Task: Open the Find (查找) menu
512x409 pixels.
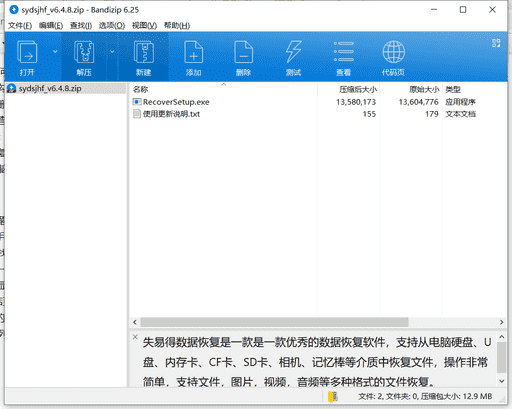Action: [81, 26]
